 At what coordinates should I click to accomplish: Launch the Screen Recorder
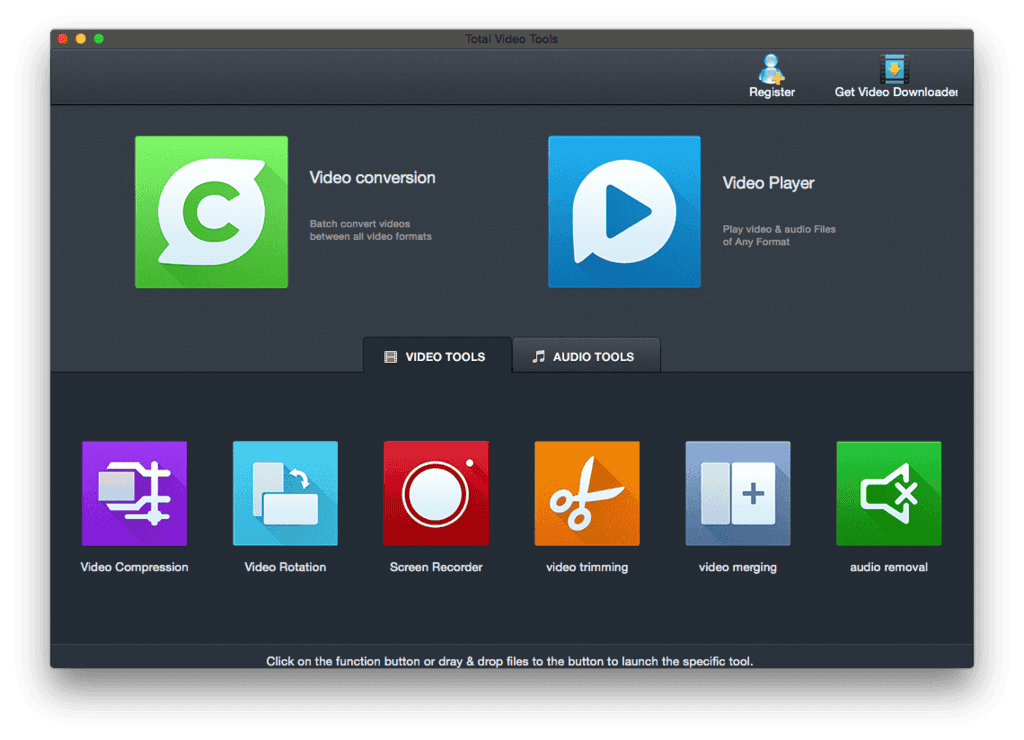[x=436, y=491]
